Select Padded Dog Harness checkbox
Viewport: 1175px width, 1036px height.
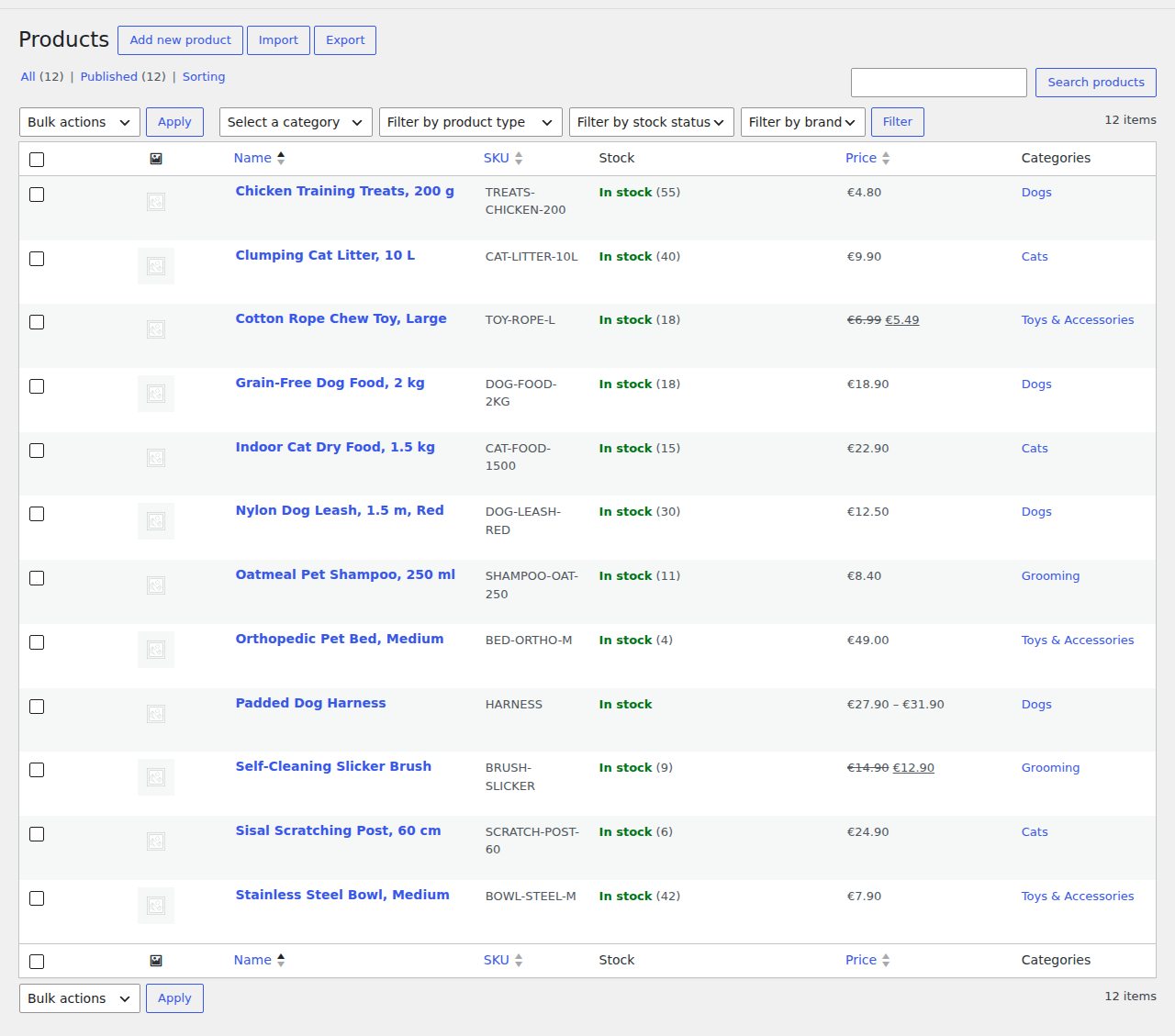(x=37, y=707)
